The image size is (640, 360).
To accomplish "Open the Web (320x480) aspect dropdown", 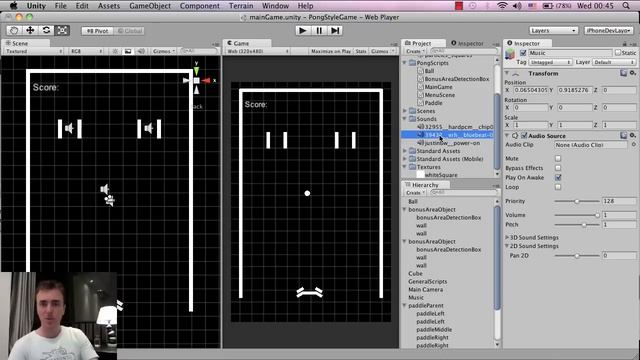I will (258, 51).
